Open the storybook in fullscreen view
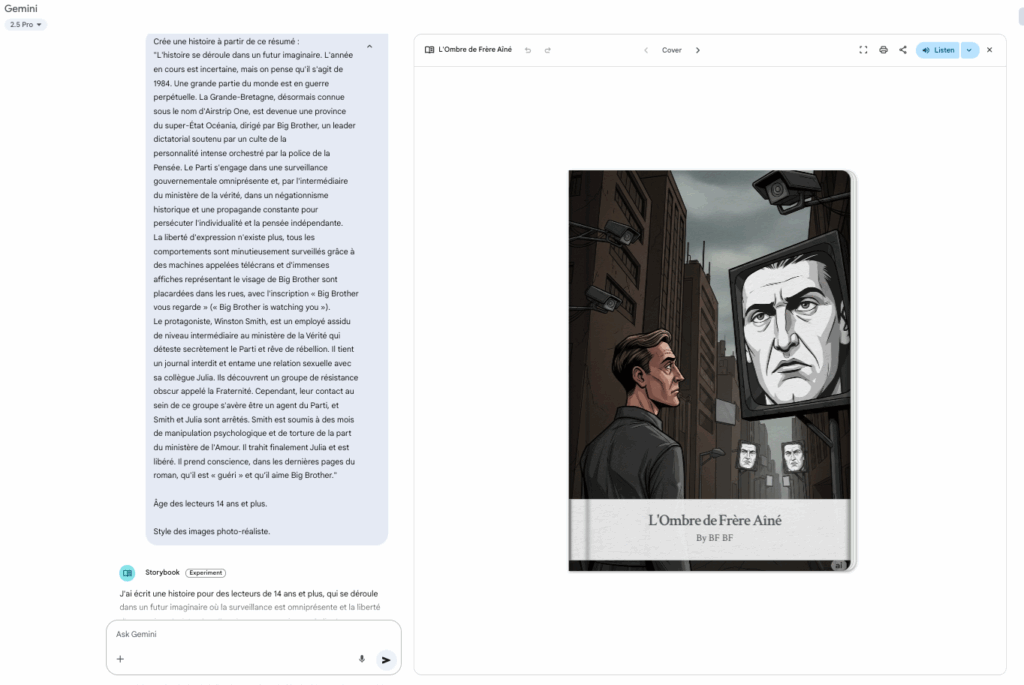This screenshot has width=1024, height=685. coord(863,49)
